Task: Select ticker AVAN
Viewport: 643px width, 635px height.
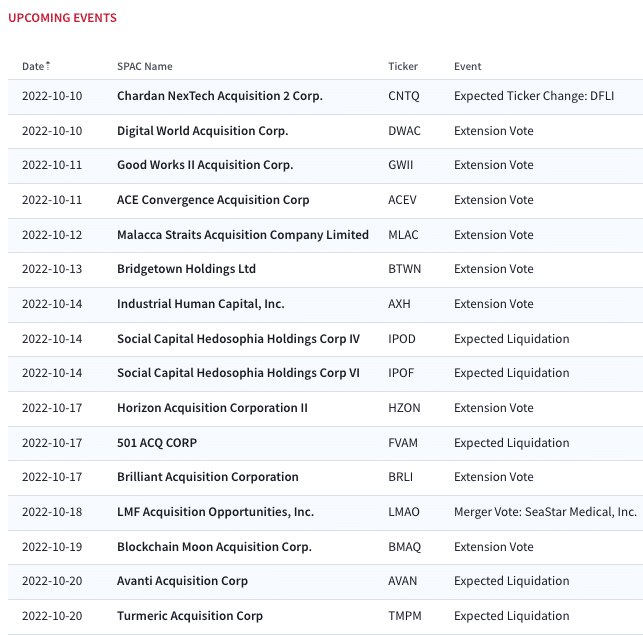Action: (x=403, y=581)
